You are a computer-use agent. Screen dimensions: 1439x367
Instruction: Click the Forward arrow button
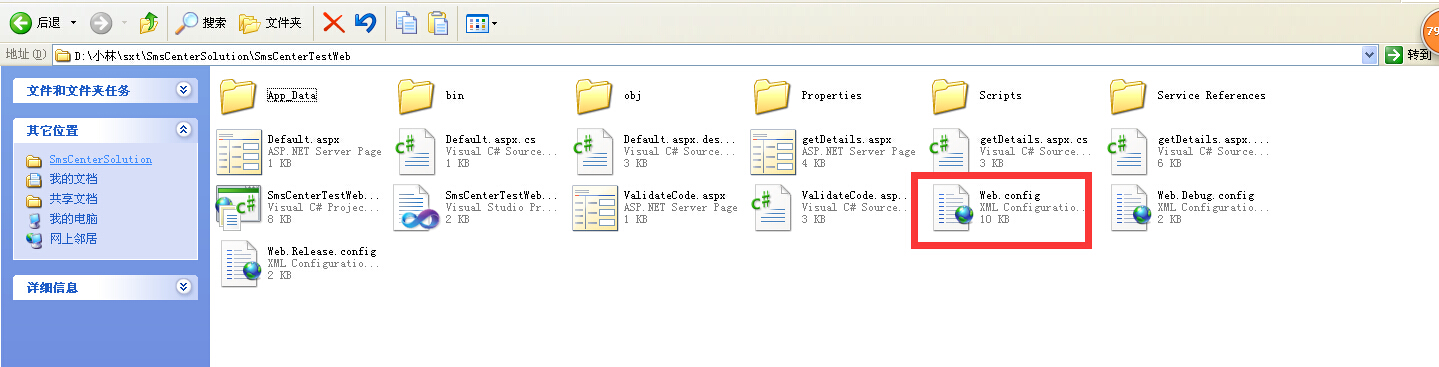tap(100, 22)
